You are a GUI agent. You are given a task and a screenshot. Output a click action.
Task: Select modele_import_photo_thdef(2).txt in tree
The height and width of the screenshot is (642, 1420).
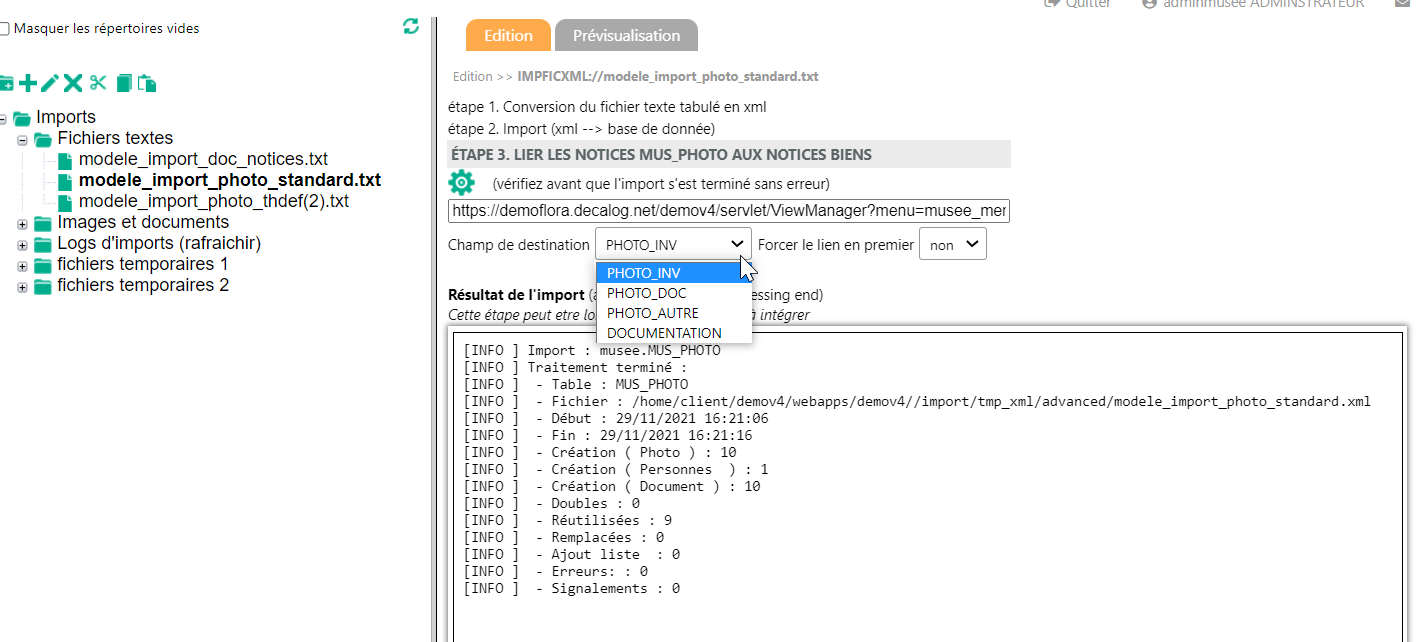click(x=214, y=202)
